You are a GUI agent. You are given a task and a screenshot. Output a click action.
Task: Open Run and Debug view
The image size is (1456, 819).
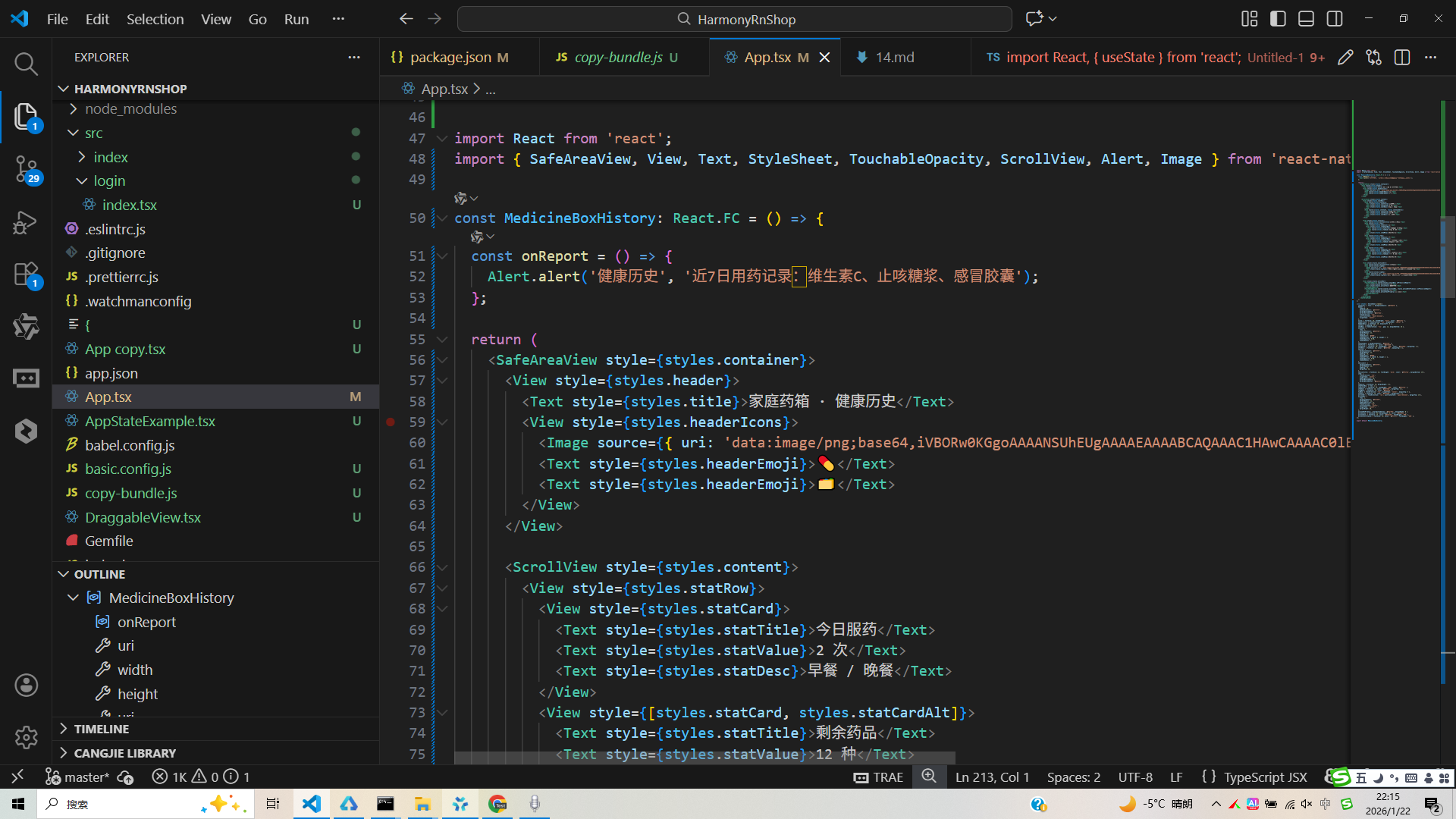(26, 222)
